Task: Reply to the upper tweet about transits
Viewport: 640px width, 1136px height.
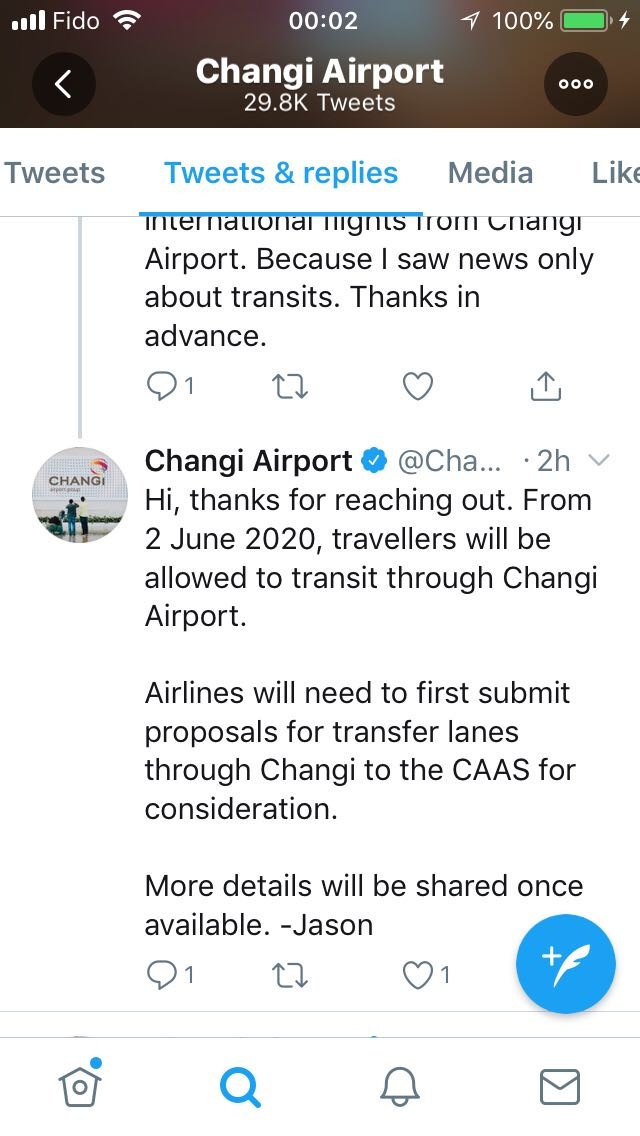Action: 162,386
